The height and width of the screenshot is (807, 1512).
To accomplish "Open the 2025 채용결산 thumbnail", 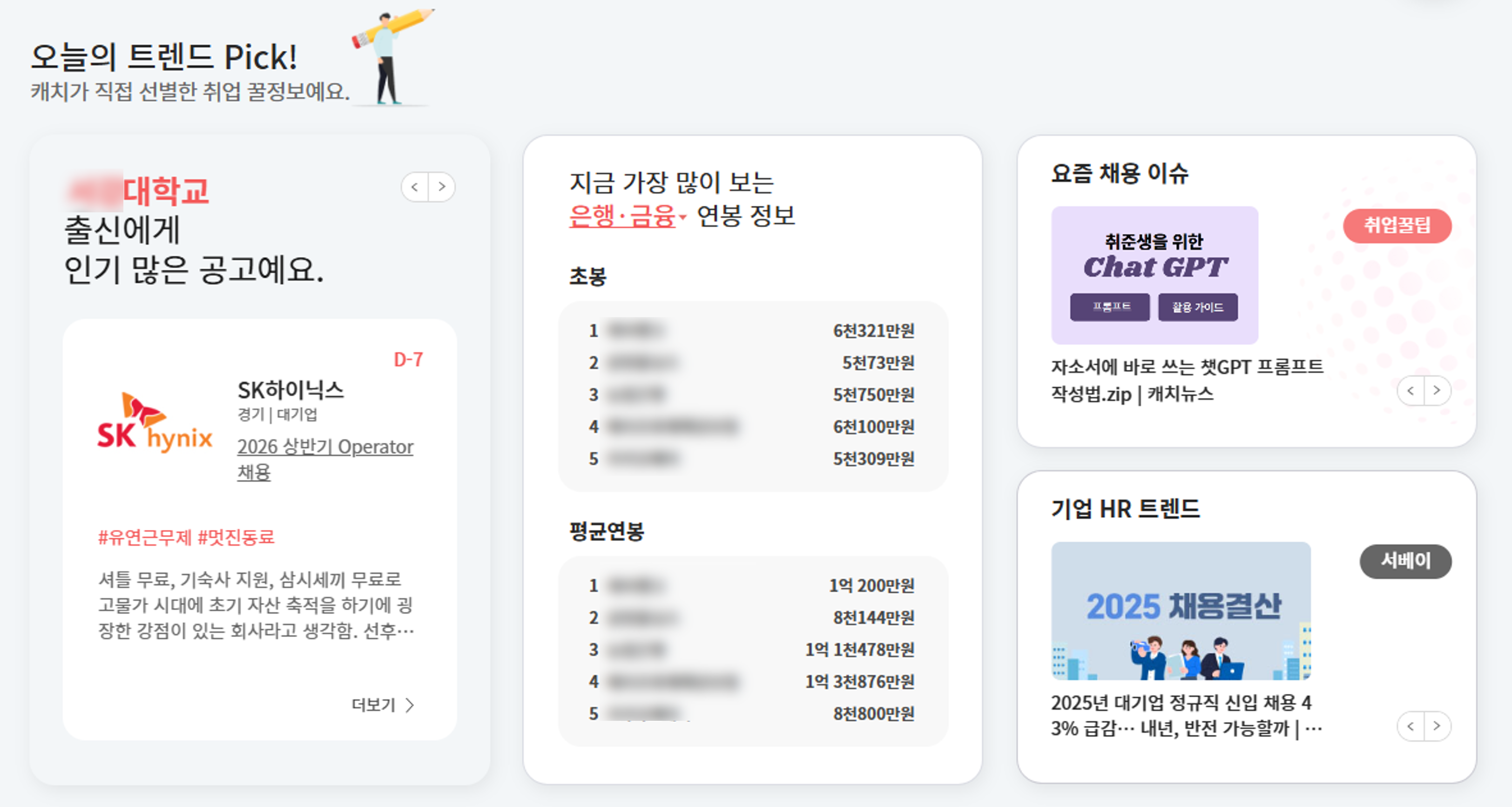I will pos(1181,611).
